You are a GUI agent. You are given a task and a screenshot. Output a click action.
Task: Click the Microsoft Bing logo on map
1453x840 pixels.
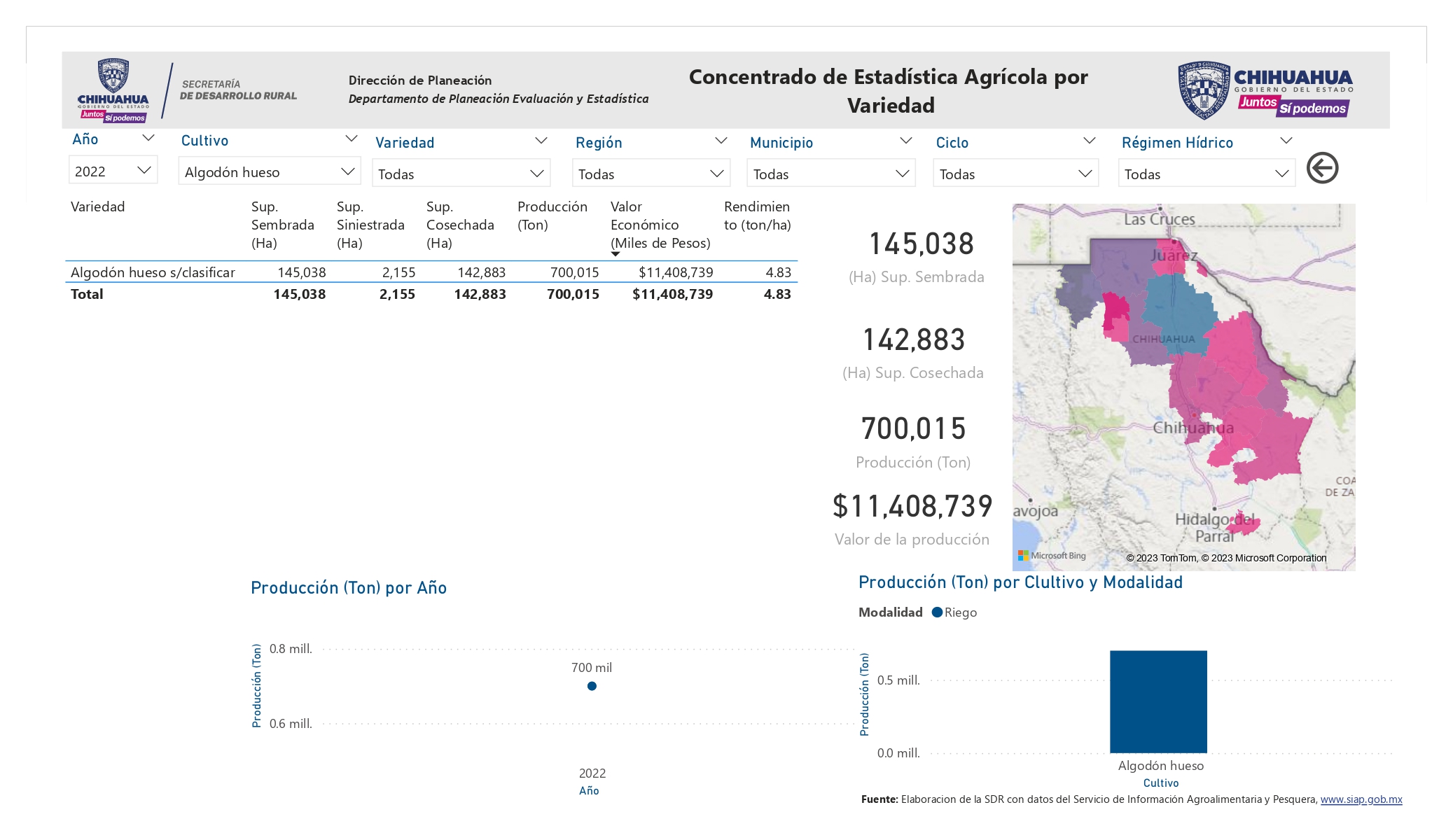[1052, 556]
